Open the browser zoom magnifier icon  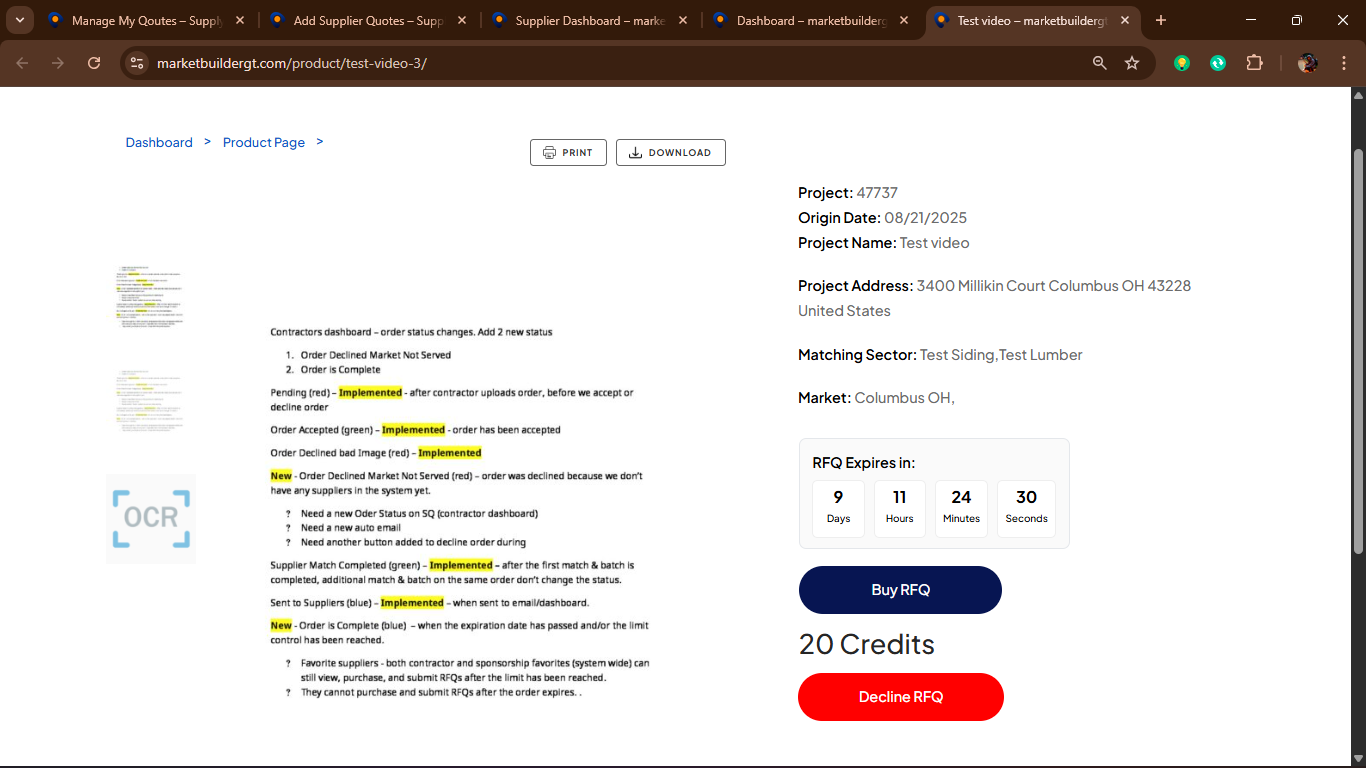click(1100, 63)
